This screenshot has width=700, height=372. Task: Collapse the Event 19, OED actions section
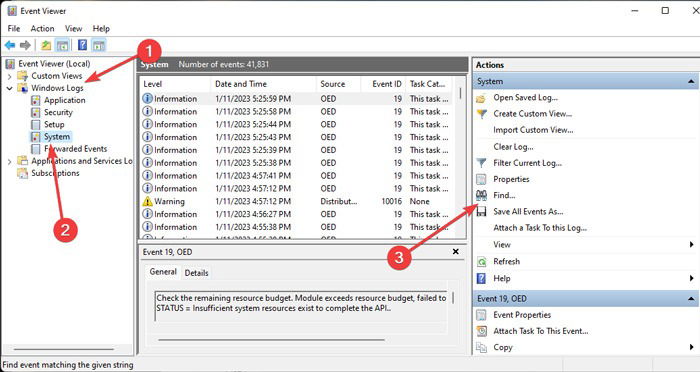(x=691, y=298)
